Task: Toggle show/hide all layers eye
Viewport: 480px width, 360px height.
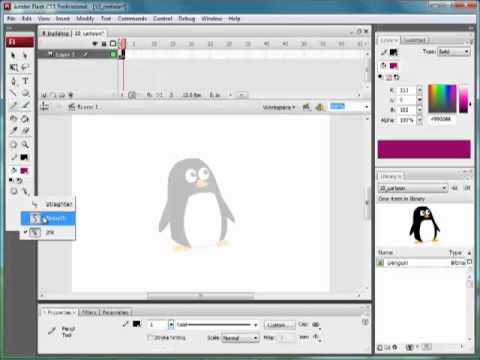Action: [95, 44]
